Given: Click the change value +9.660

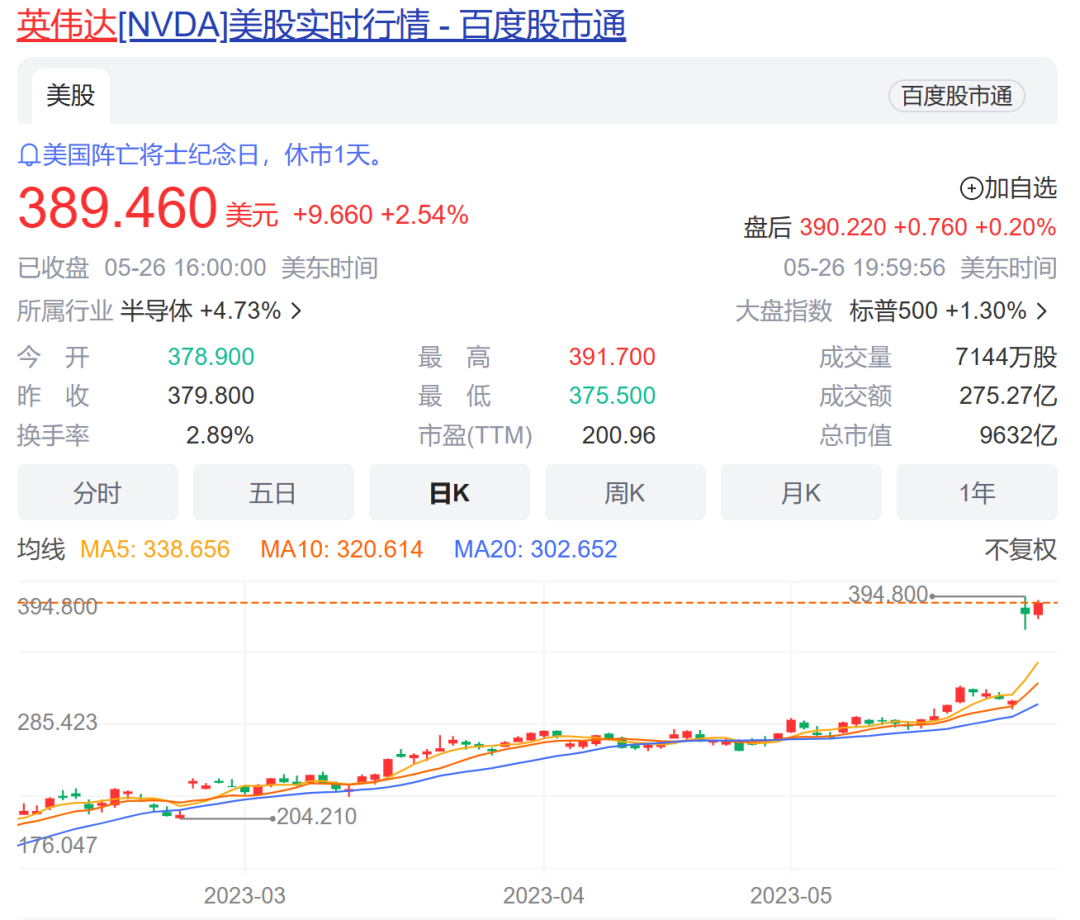Looking at the screenshot, I should pyautogui.click(x=333, y=216).
